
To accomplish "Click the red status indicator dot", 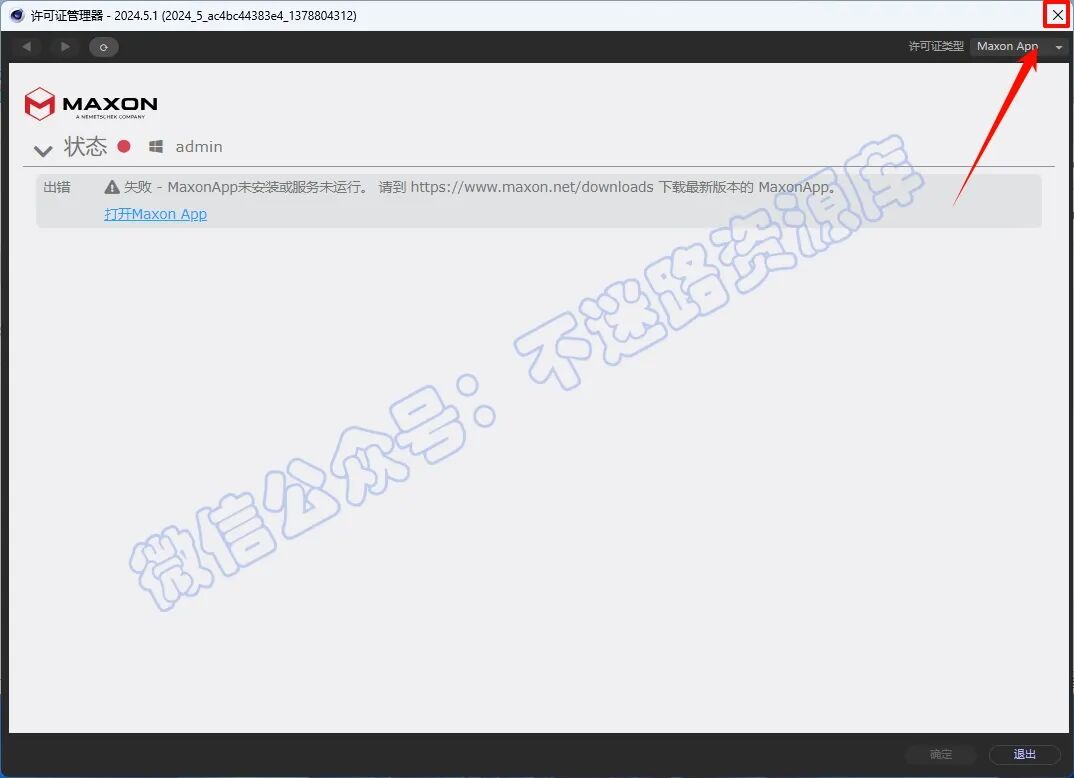I will pos(124,146).
